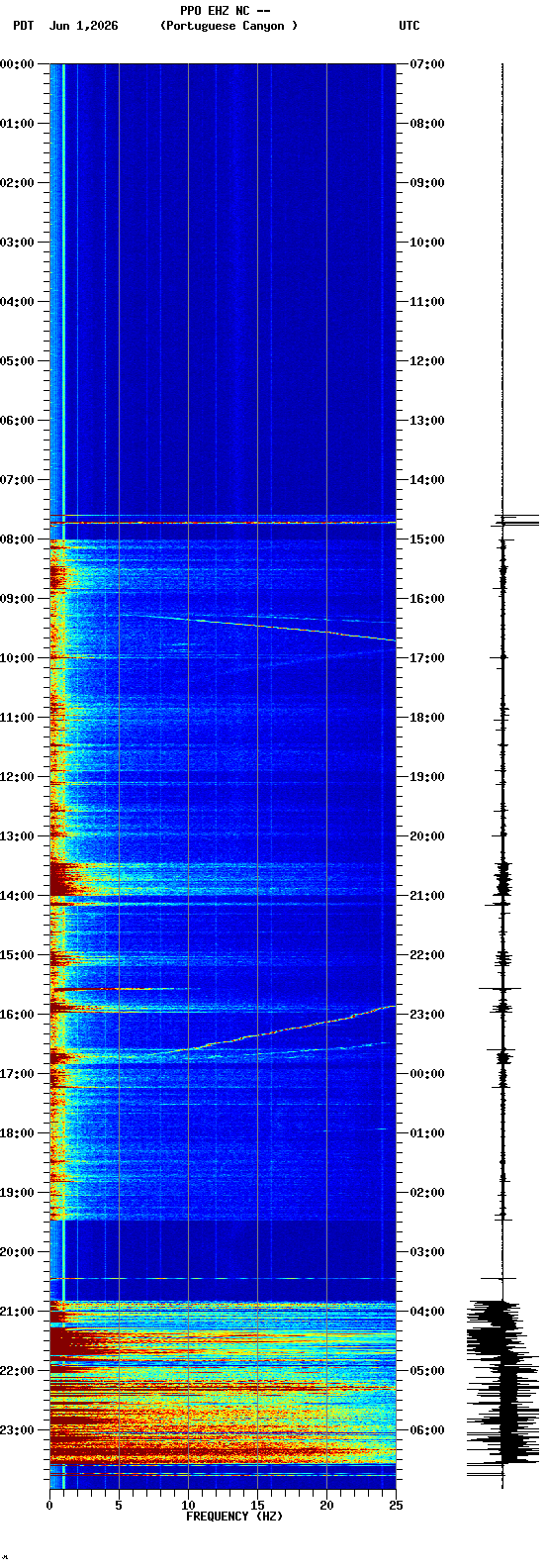Click the frequency axis tick label '0'
This screenshot has width=546, height=1568.
[49, 1506]
